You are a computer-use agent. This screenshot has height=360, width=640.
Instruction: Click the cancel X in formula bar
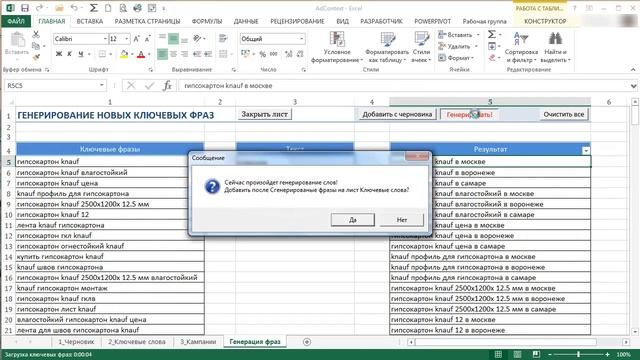pyautogui.click(x=131, y=86)
